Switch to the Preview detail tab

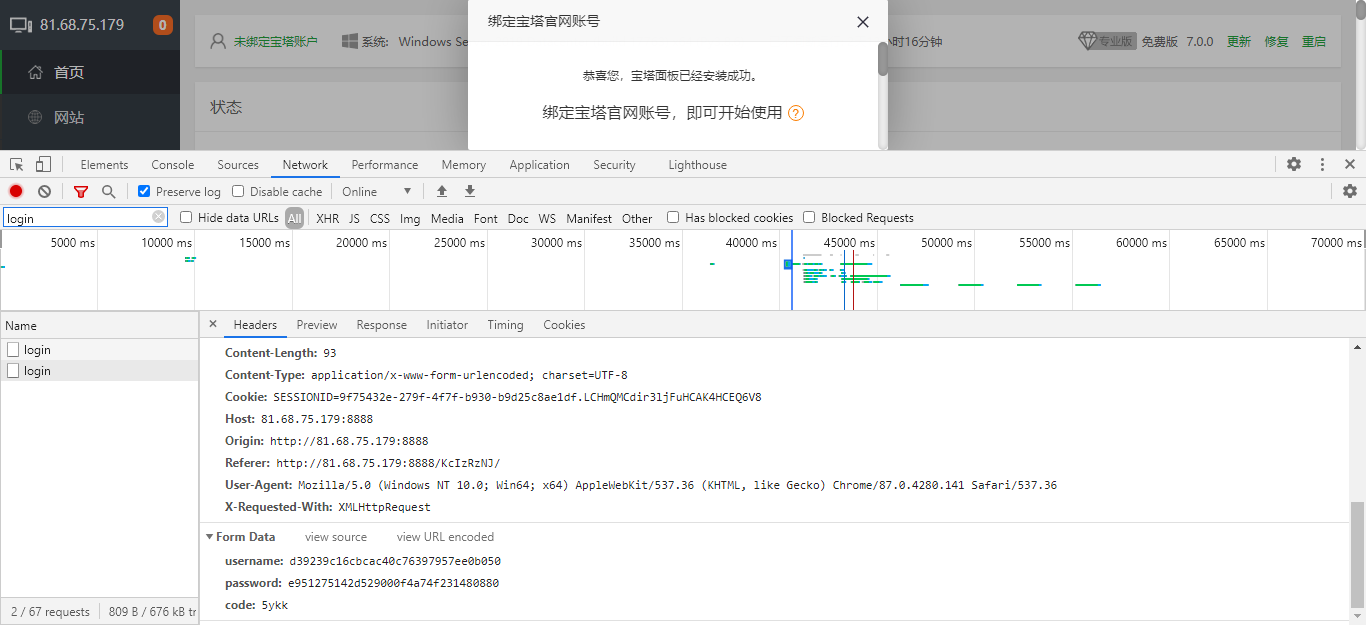317,325
